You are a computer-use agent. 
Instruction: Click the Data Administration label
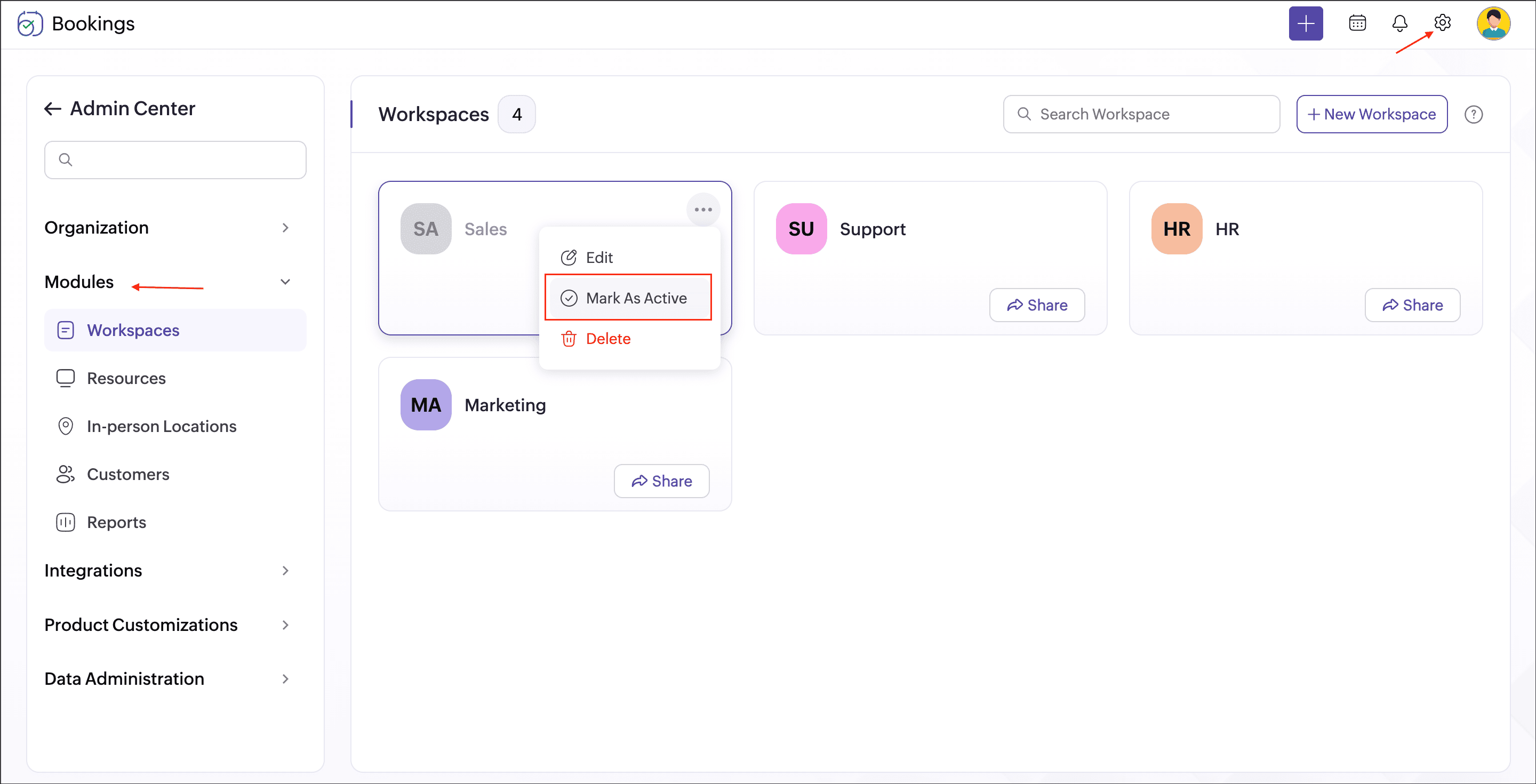125,679
